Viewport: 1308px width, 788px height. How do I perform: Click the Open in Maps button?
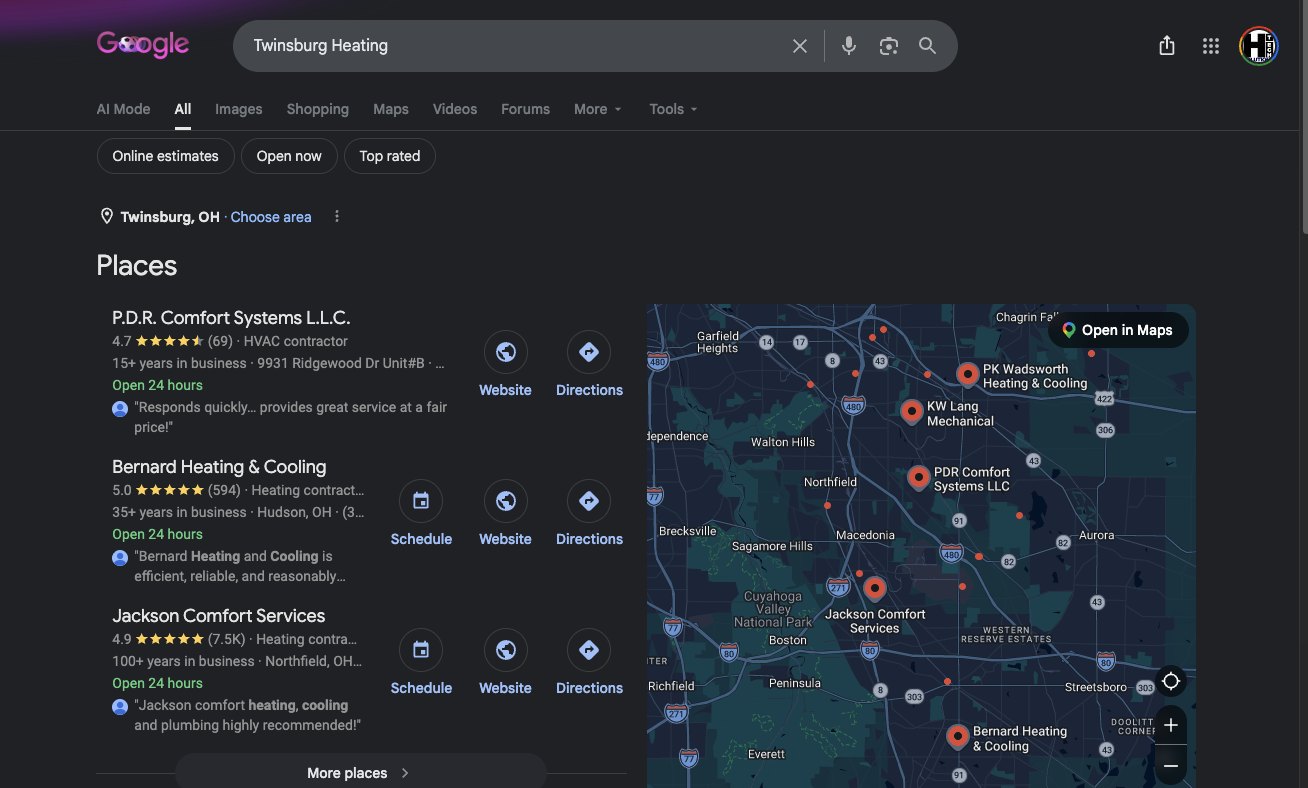click(1118, 330)
